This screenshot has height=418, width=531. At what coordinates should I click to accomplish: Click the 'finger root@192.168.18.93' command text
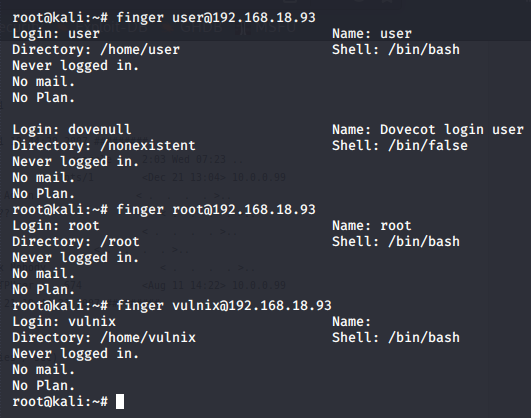tap(216, 210)
